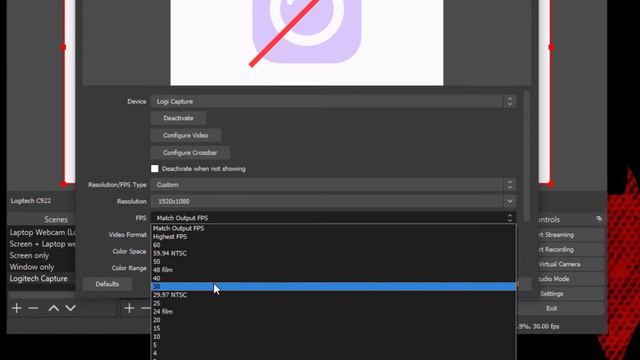Remove selected scene with minus icon
Screen dimensions: 640x360
(x=33, y=308)
